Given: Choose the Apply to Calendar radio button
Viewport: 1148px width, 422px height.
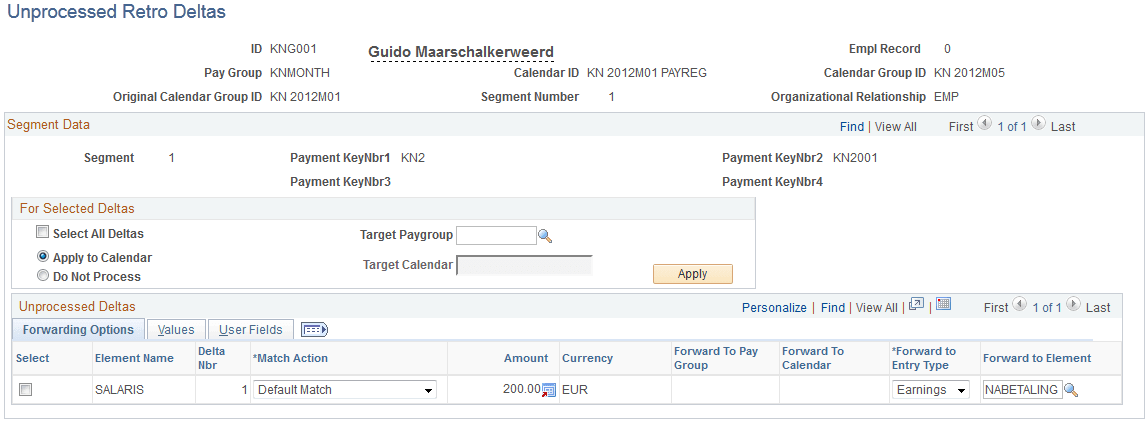Looking at the screenshot, I should (42, 257).
